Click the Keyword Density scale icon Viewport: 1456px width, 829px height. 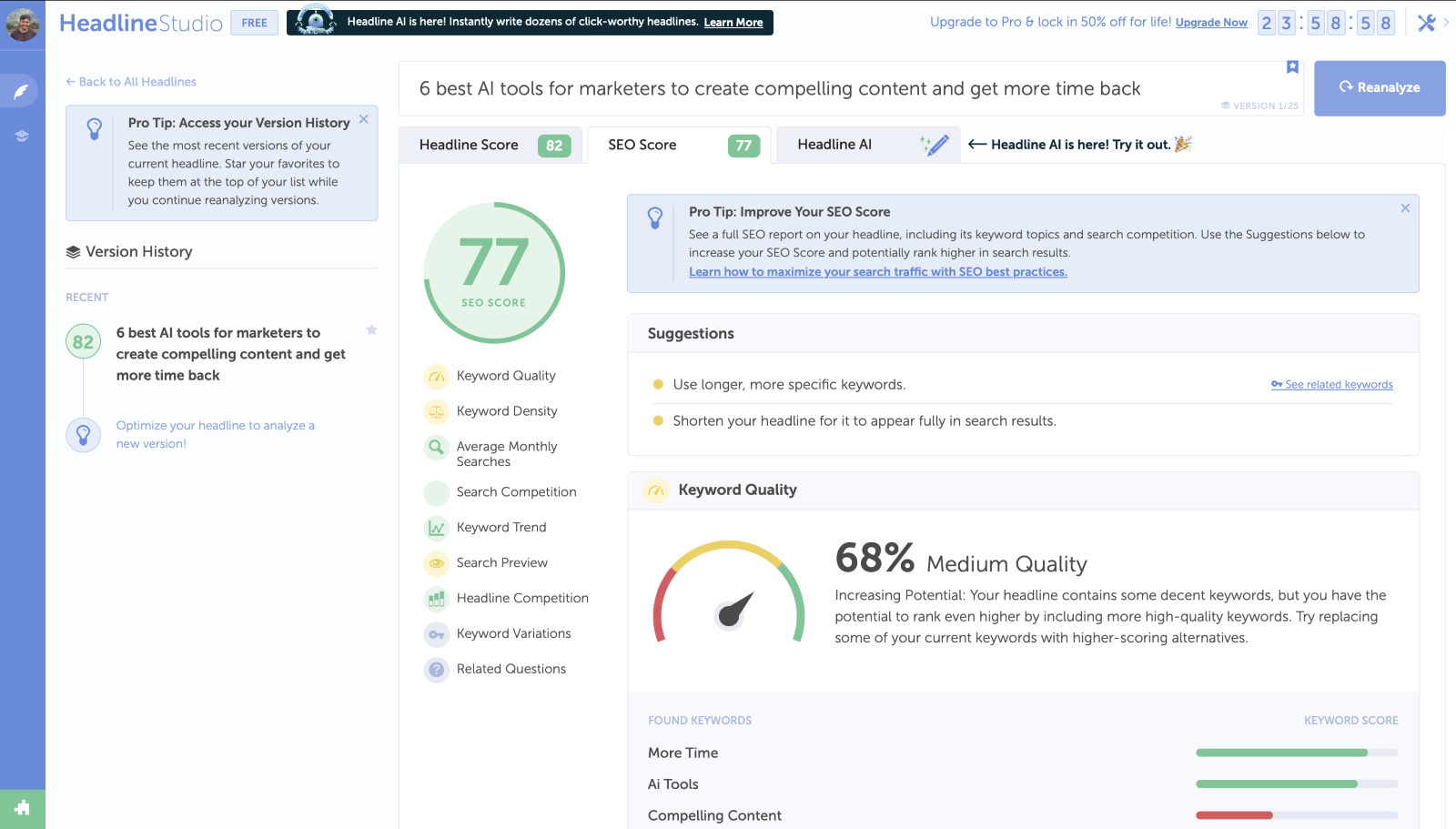click(437, 411)
